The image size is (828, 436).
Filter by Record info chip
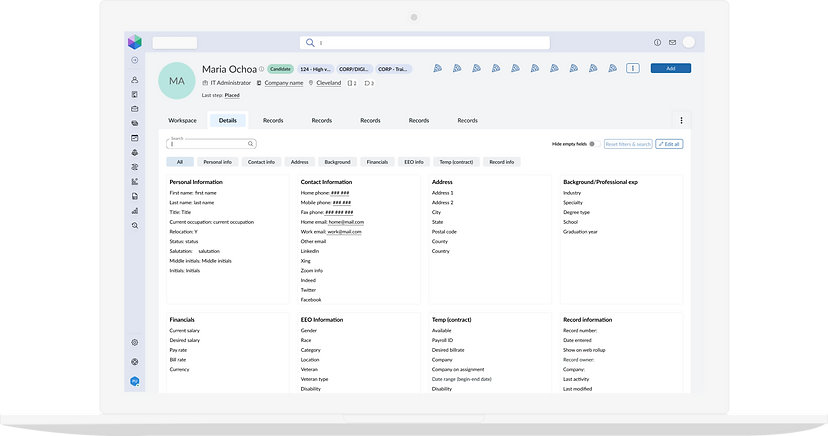[x=502, y=162]
